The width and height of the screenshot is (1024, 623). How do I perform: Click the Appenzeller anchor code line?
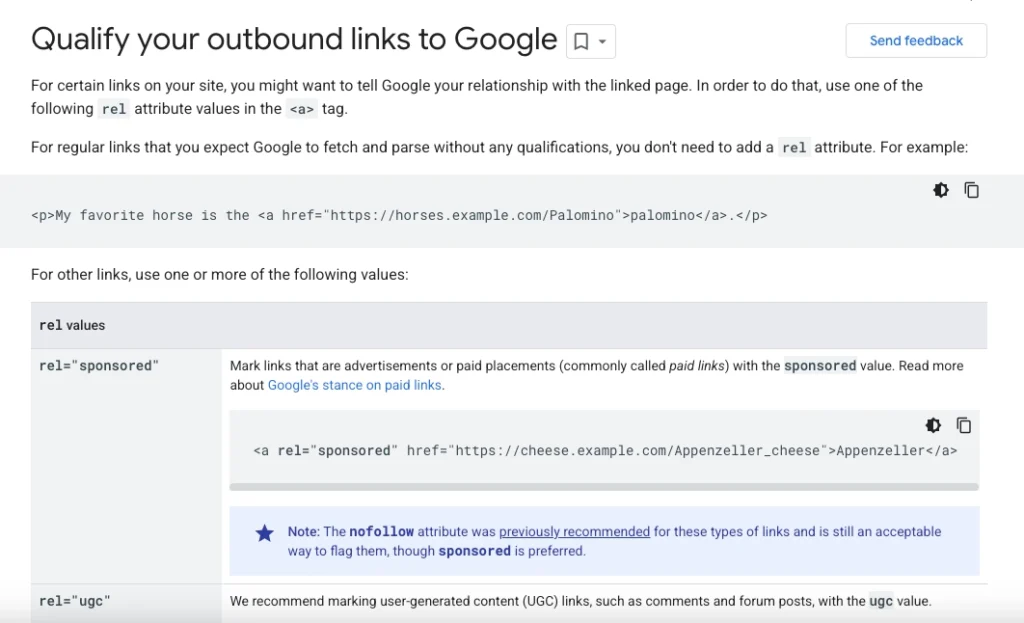tap(604, 451)
